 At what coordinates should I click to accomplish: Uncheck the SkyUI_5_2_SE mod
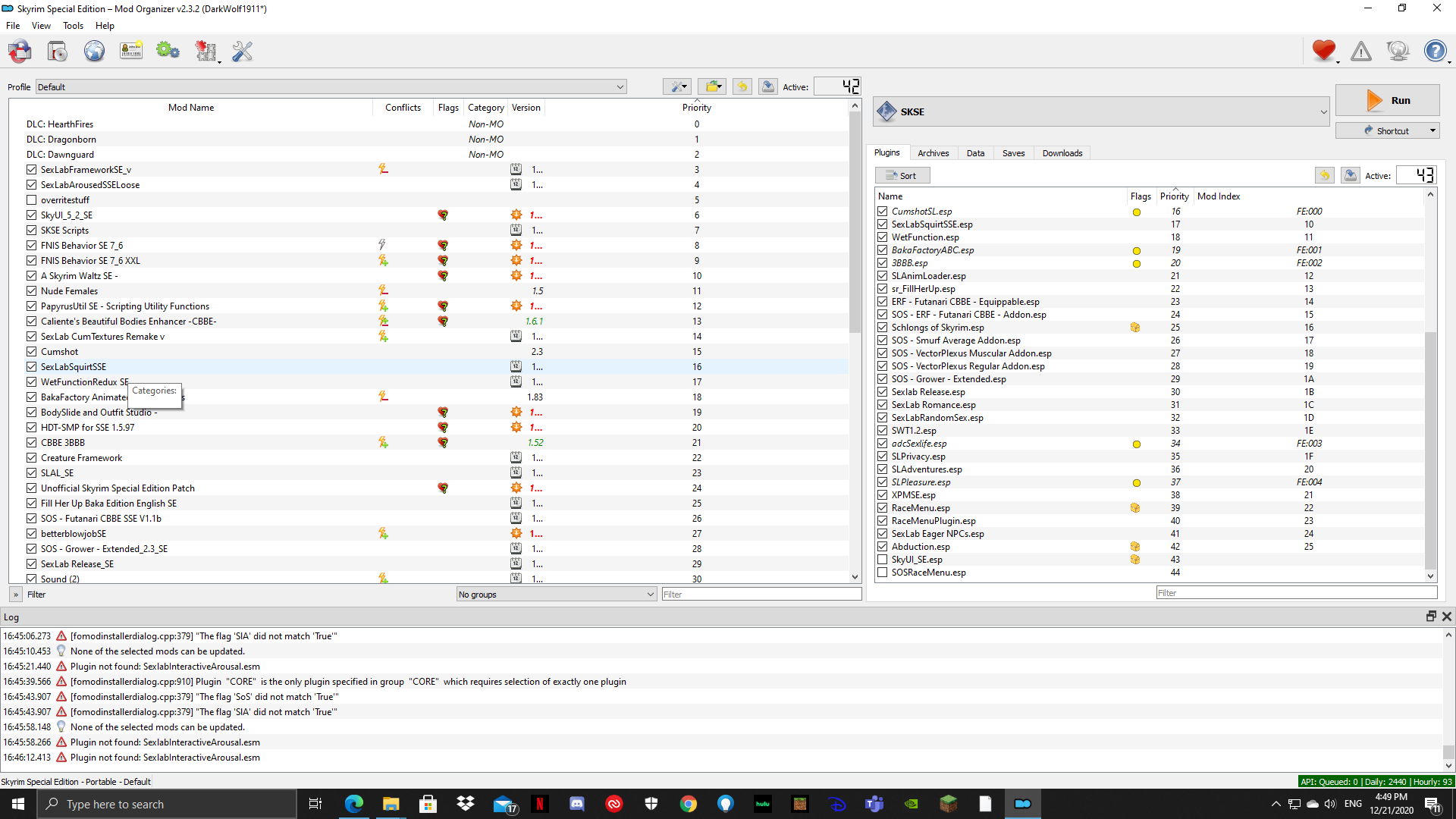point(31,215)
